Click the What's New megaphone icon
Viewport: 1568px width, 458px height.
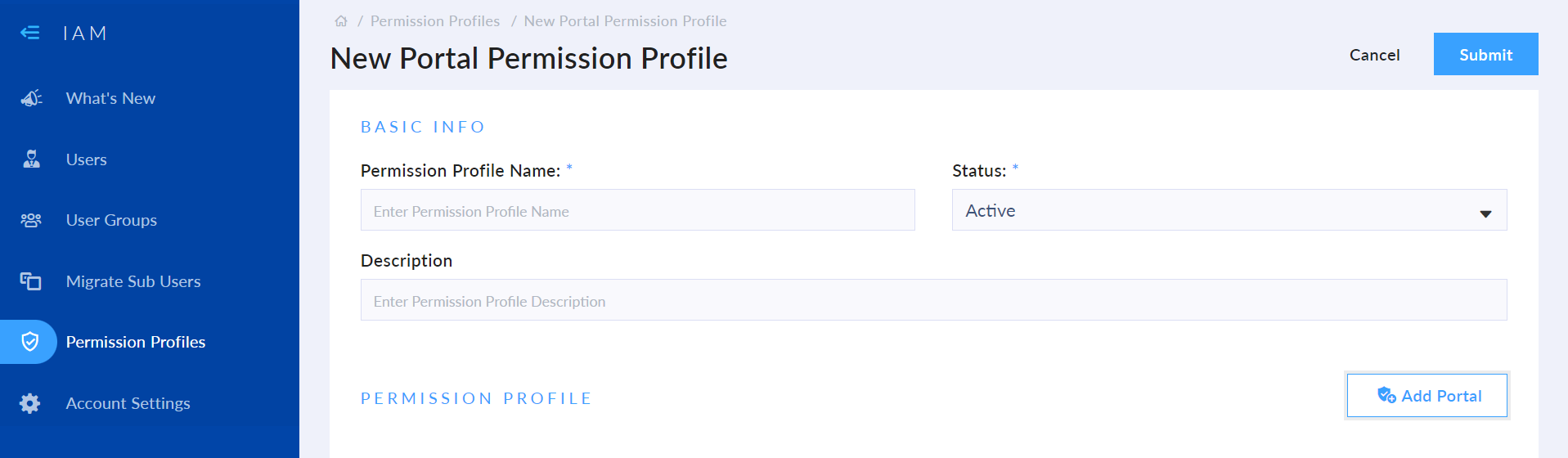[x=31, y=98]
